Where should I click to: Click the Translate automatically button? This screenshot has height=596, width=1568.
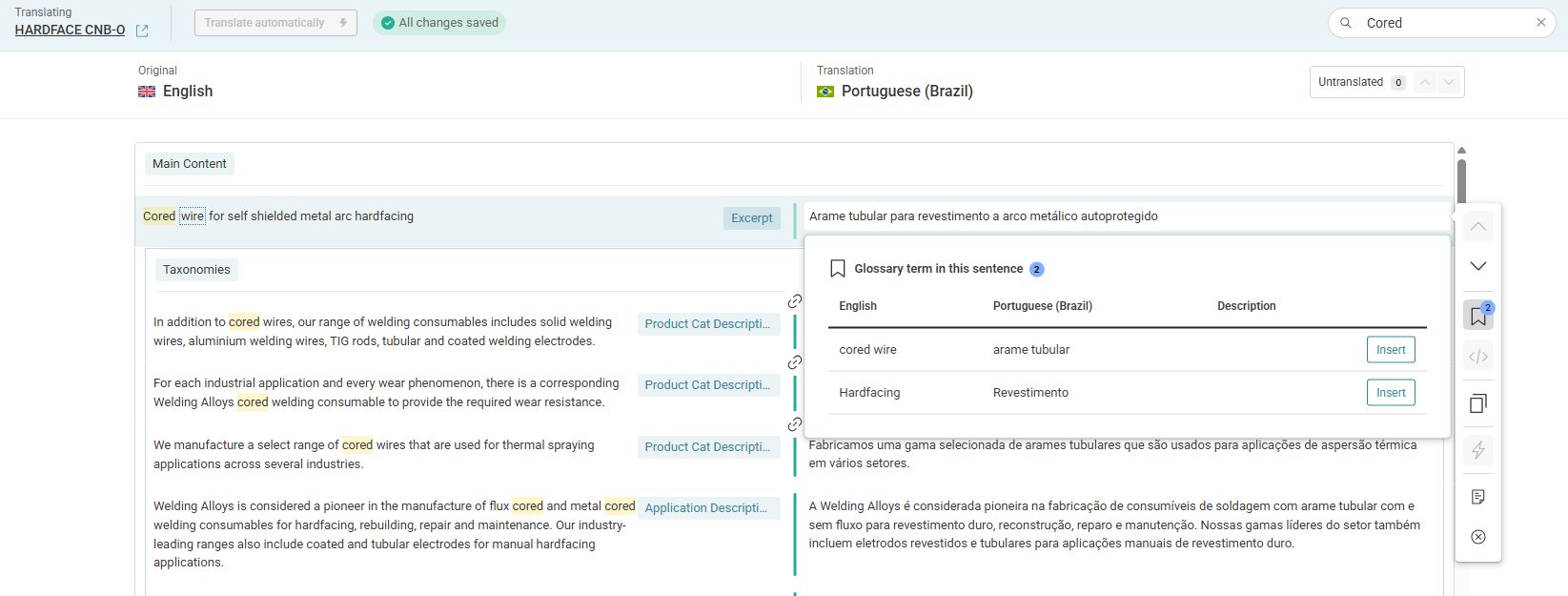coord(275,23)
